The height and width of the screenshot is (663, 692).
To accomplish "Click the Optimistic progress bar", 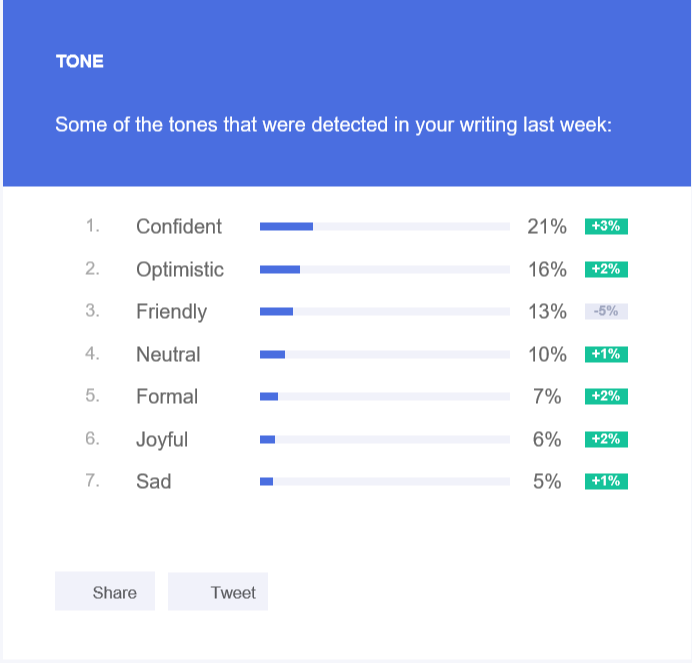I will point(385,270).
